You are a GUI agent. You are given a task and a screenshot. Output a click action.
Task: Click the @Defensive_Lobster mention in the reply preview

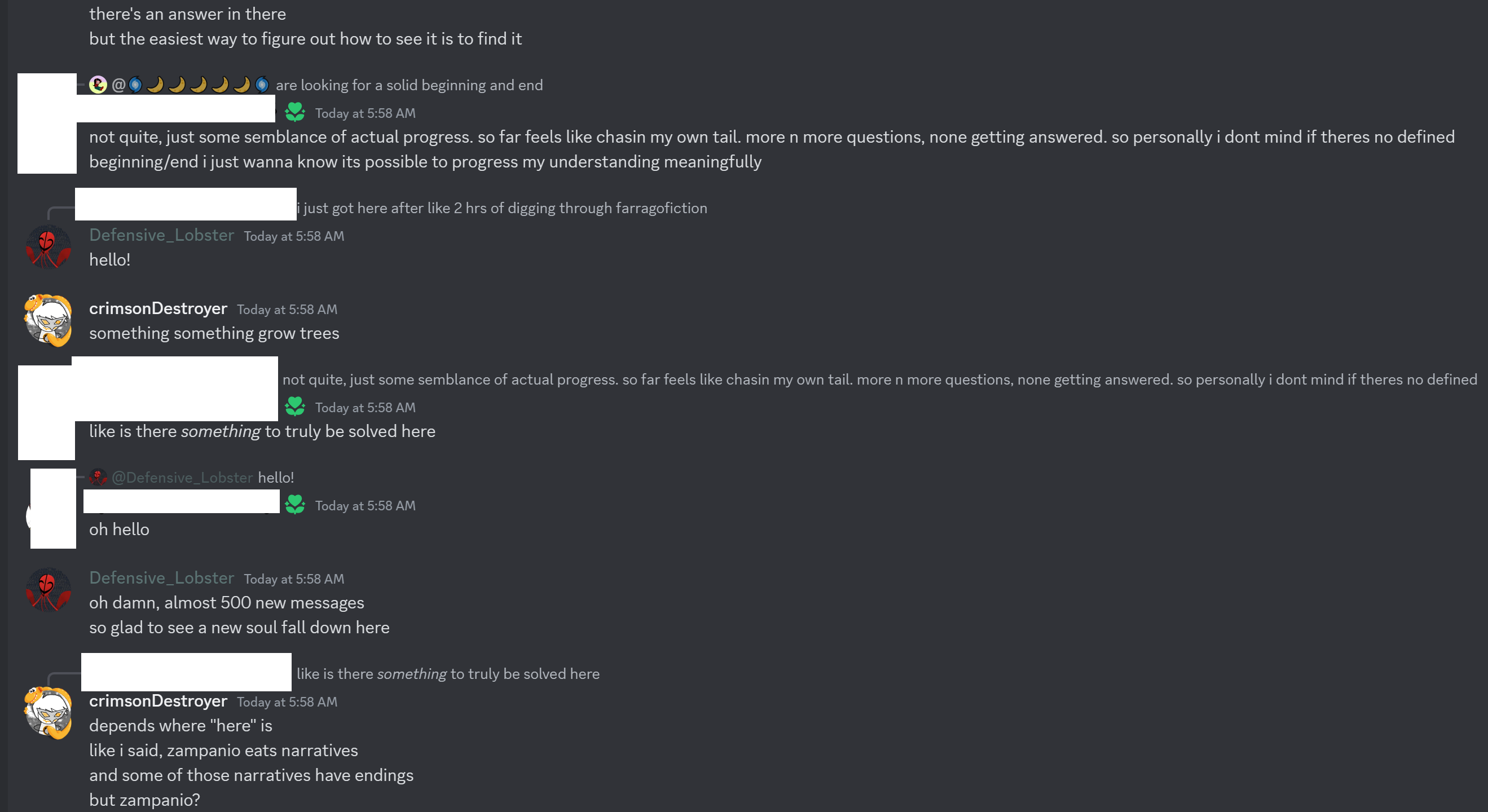coord(182,478)
